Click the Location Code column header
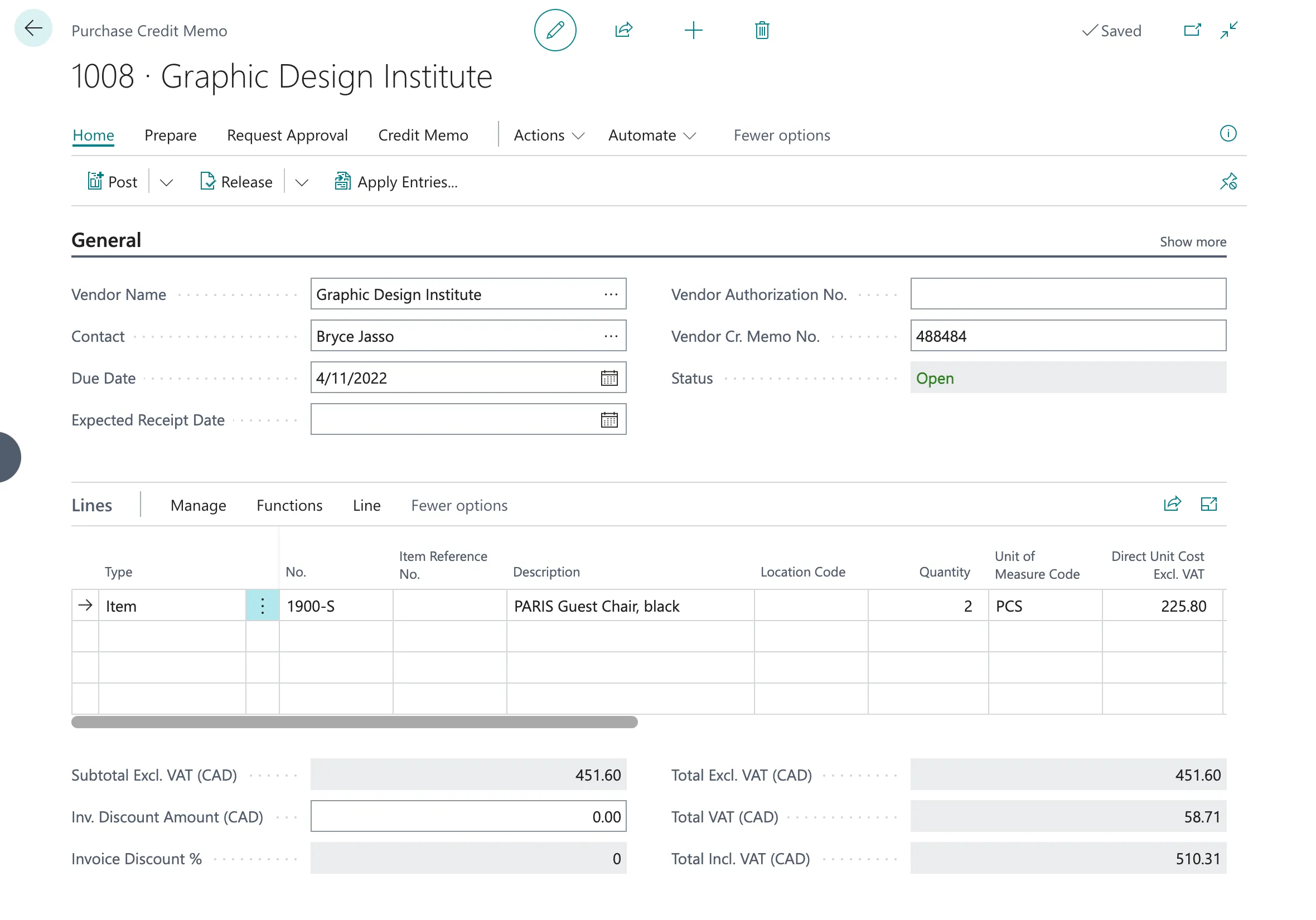 pos(802,572)
